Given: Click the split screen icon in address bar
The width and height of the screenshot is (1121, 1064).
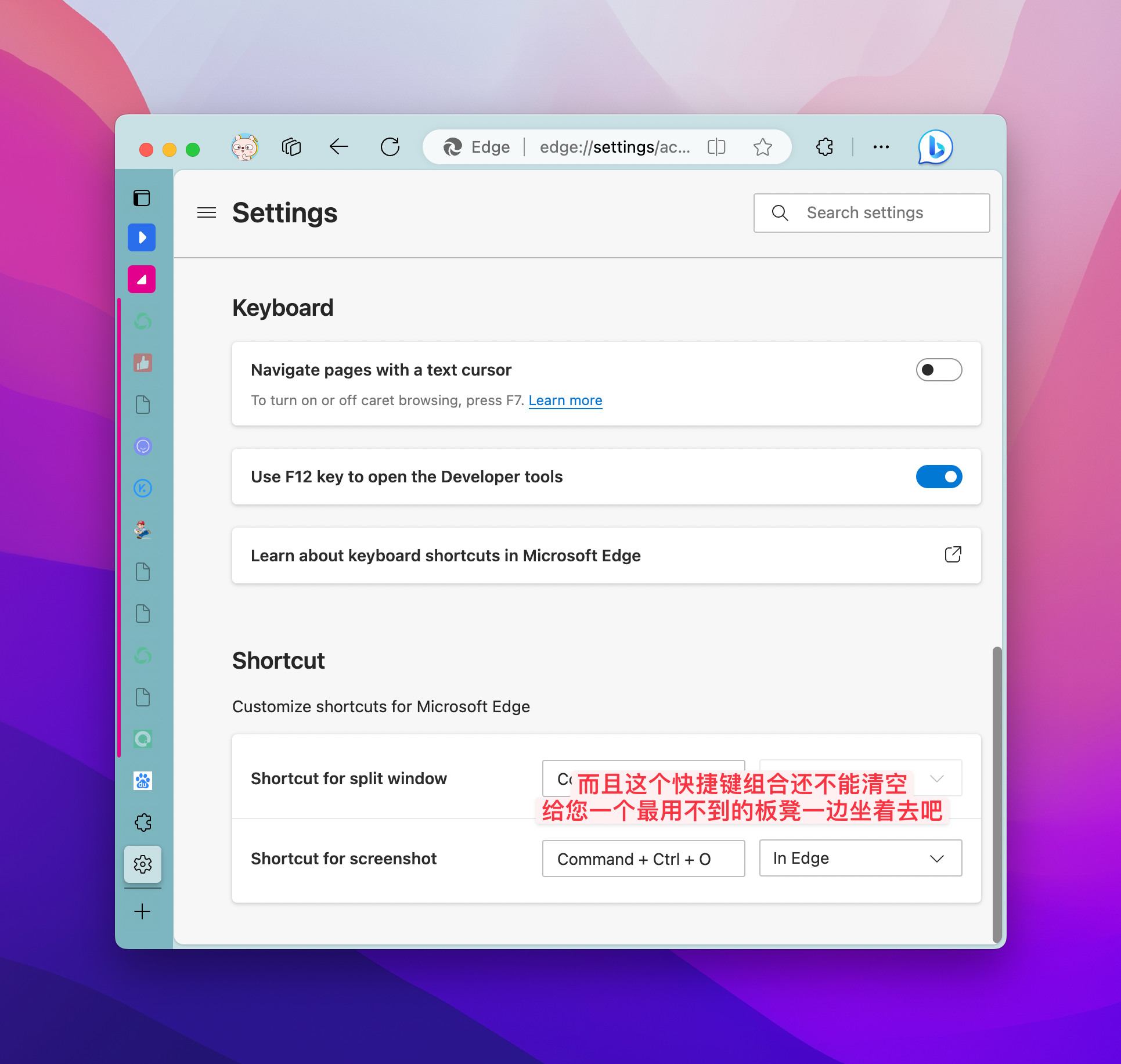Looking at the screenshot, I should (x=716, y=147).
